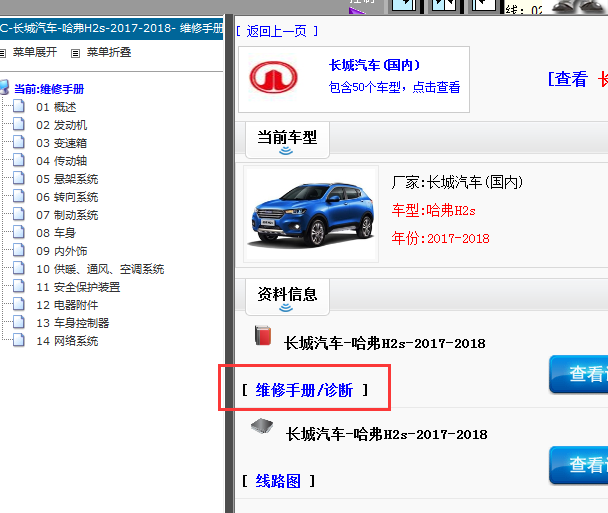Open the 长城汽车 (国内) brand link

tap(375, 65)
